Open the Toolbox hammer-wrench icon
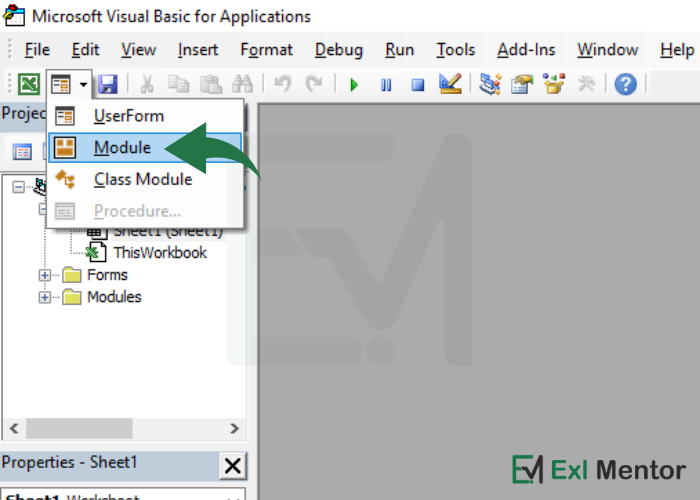Viewport: 700px width, 500px height. click(586, 84)
